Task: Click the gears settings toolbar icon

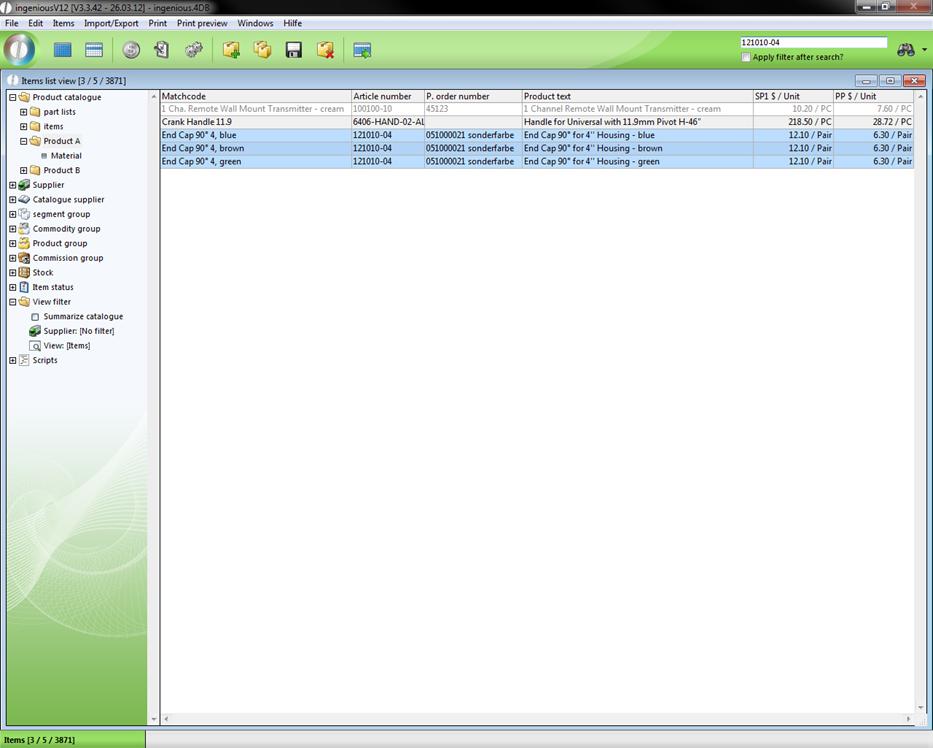Action: (194, 50)
